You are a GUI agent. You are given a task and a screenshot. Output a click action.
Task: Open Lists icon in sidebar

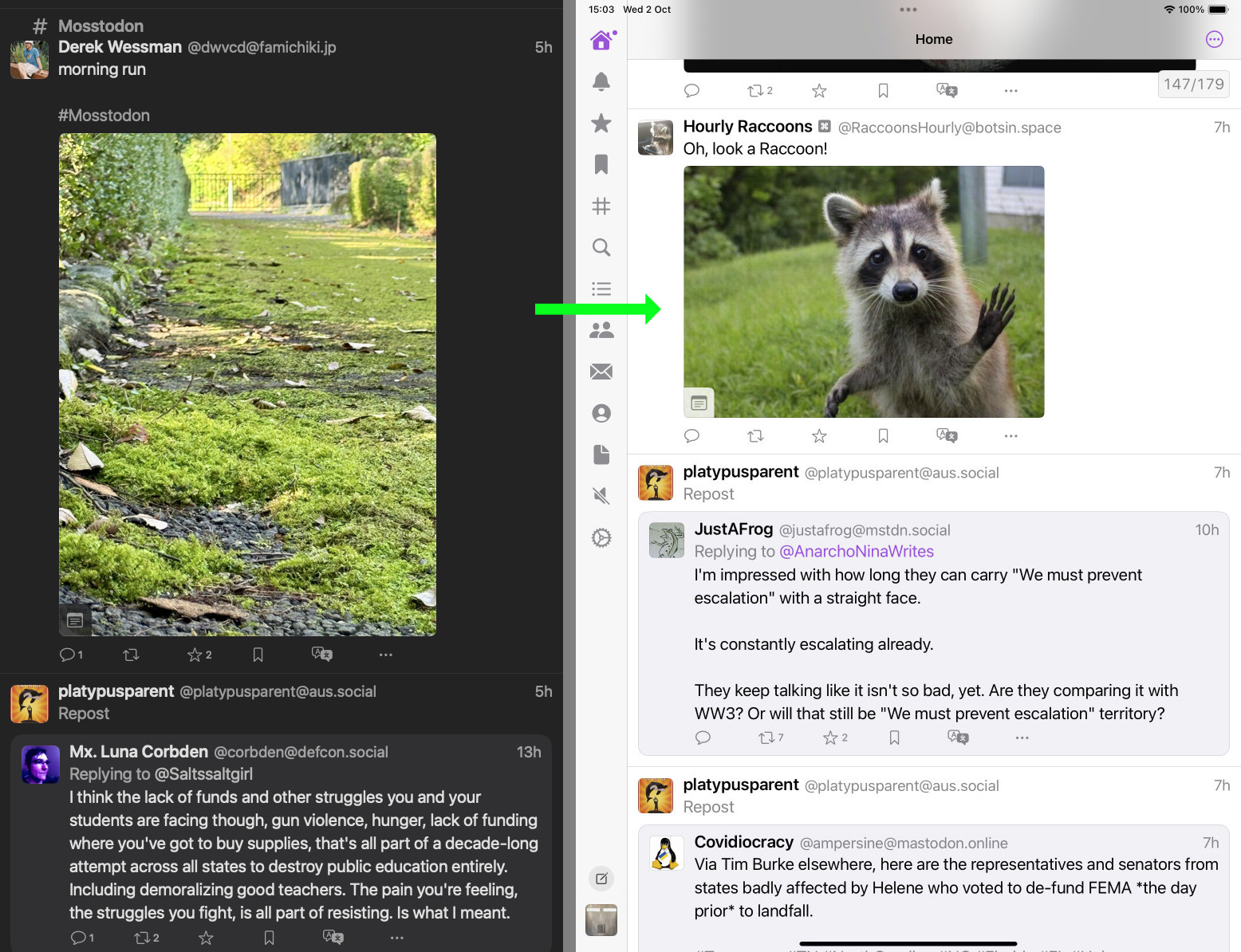601,289
